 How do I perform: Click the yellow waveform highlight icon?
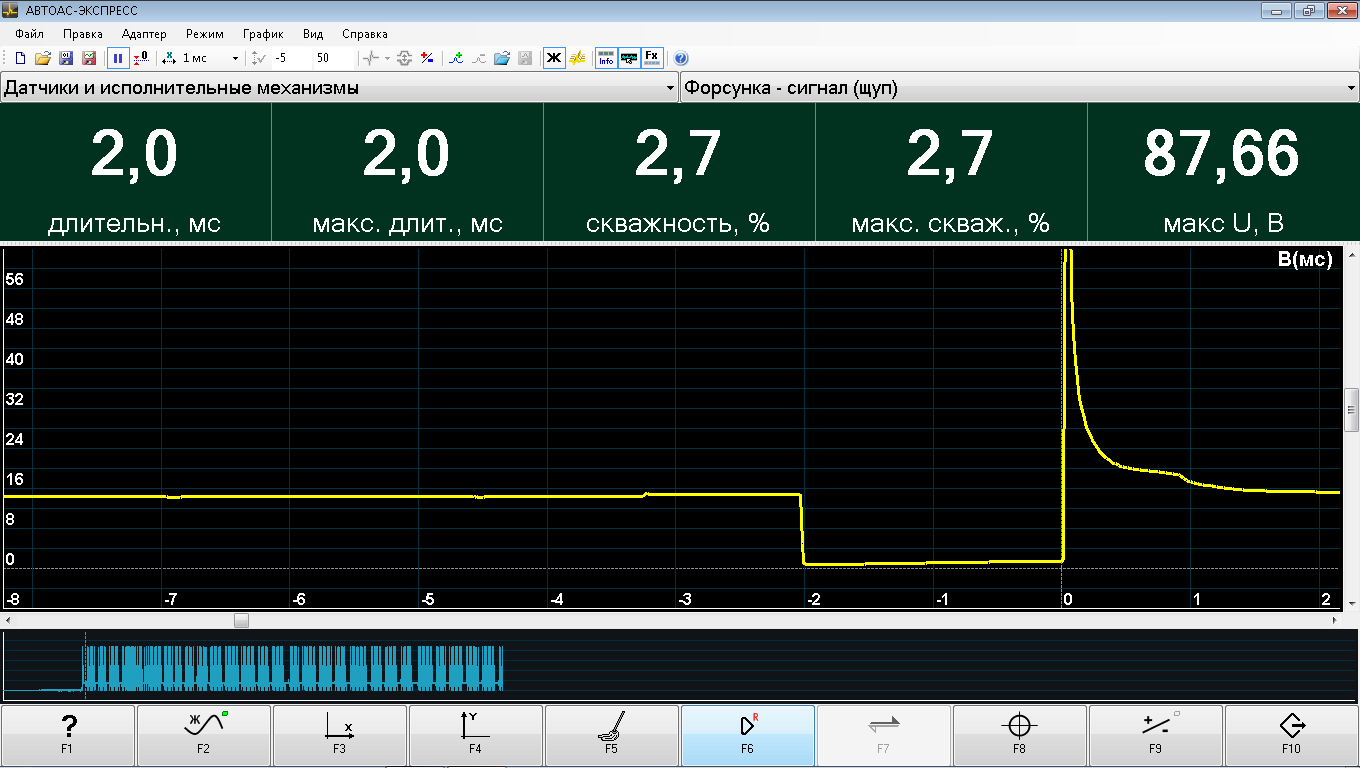577,58
